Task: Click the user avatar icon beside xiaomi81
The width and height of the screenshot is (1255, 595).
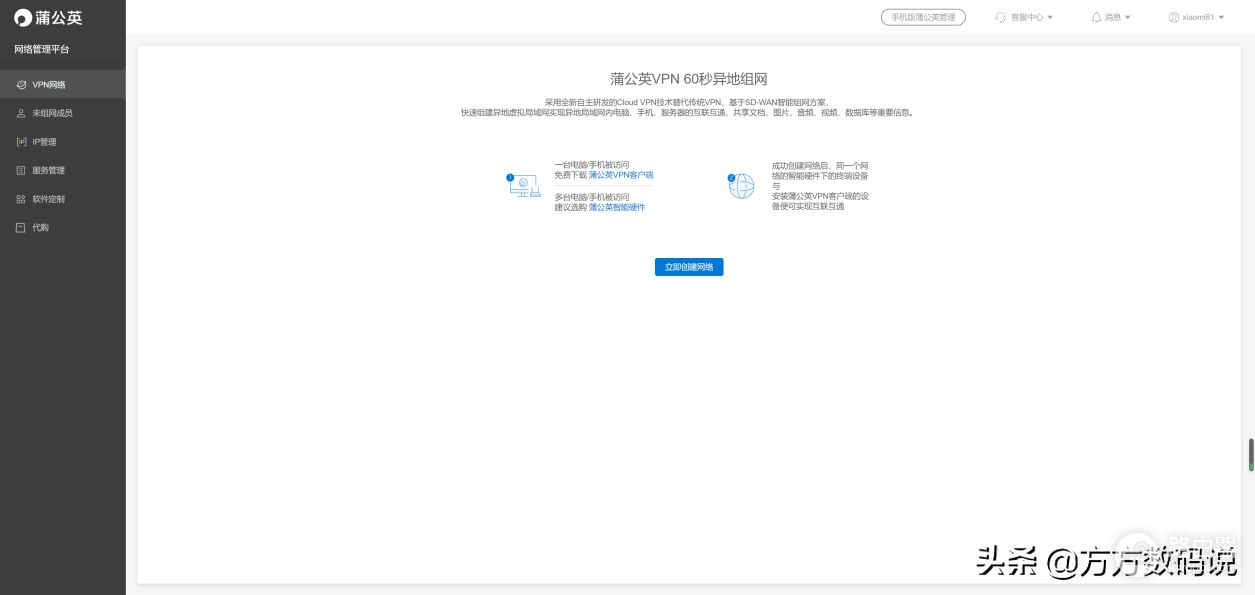Action: tap(1174, 17)
